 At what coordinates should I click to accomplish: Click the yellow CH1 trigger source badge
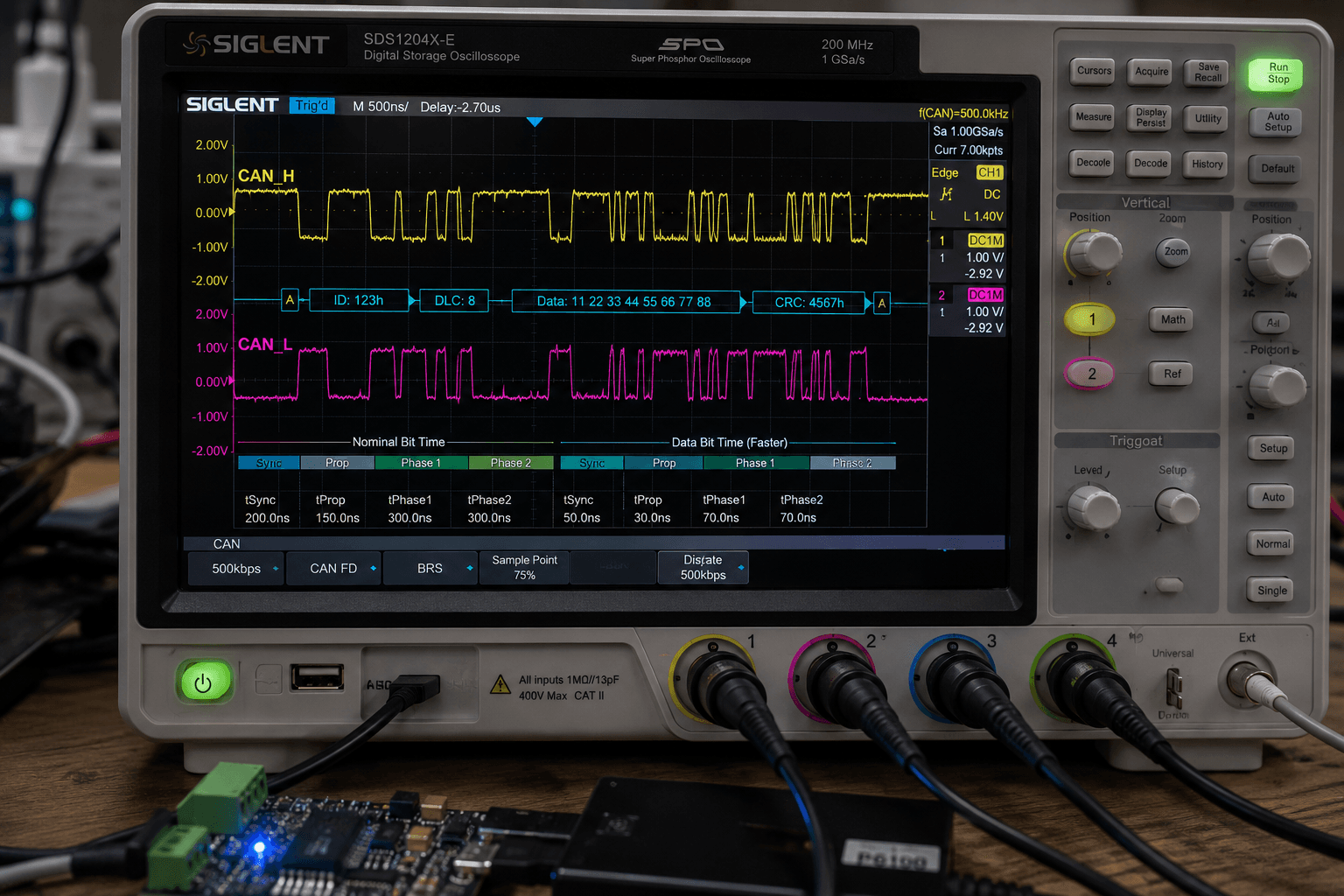[x=989, y=172]
